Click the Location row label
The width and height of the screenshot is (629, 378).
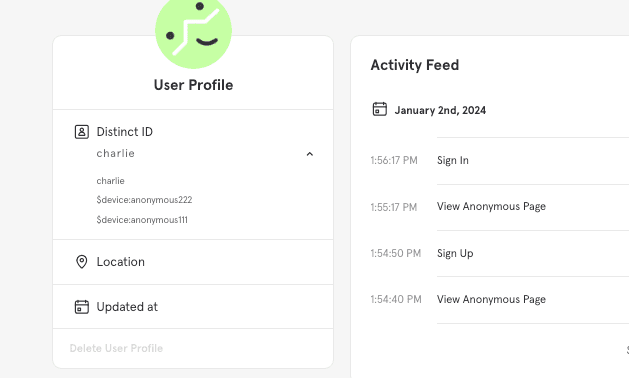pos(121,262)
